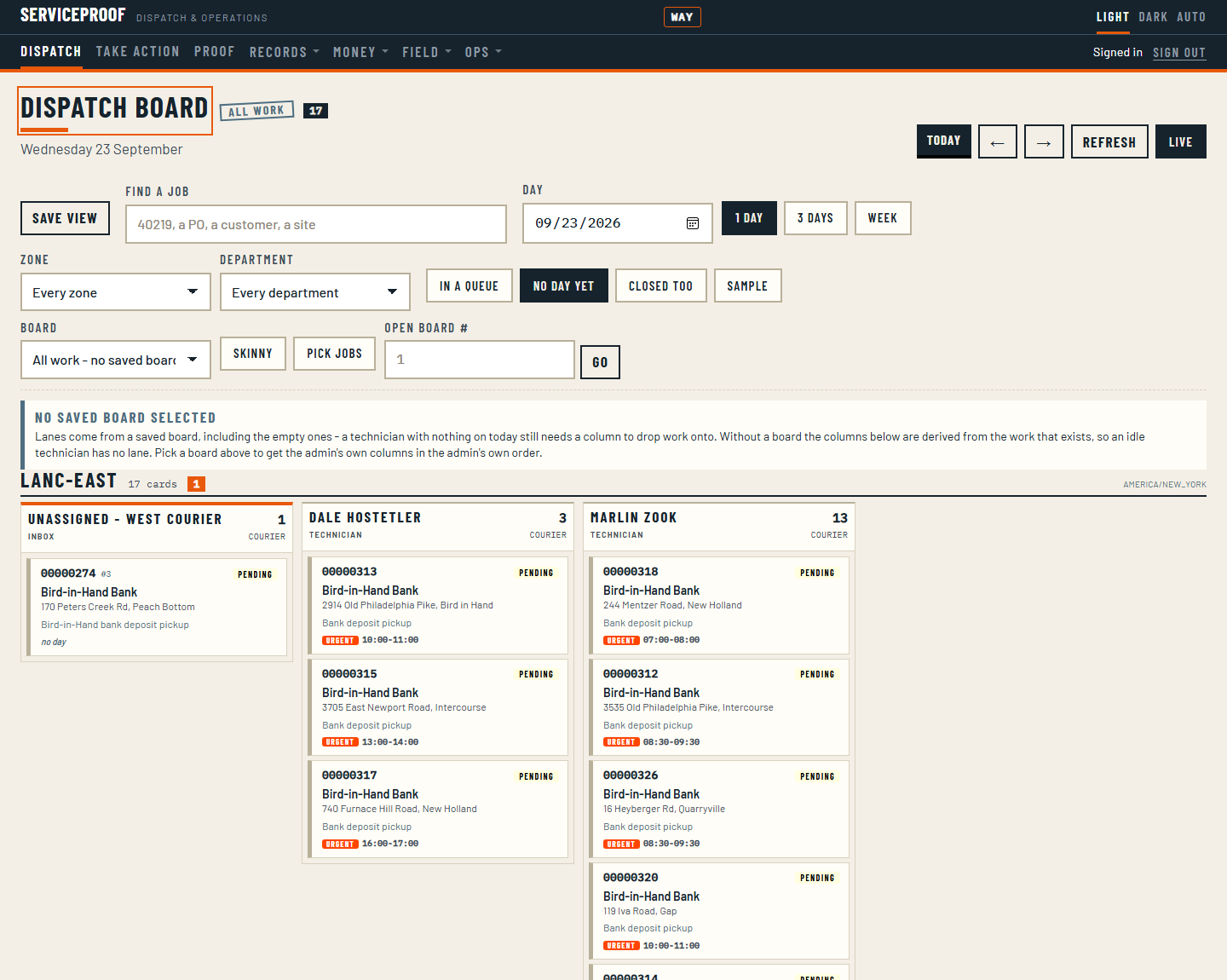The height and width of the screenshot is (980, 1227).
Task: Click the ServiceProof logo
Action: 73,15
